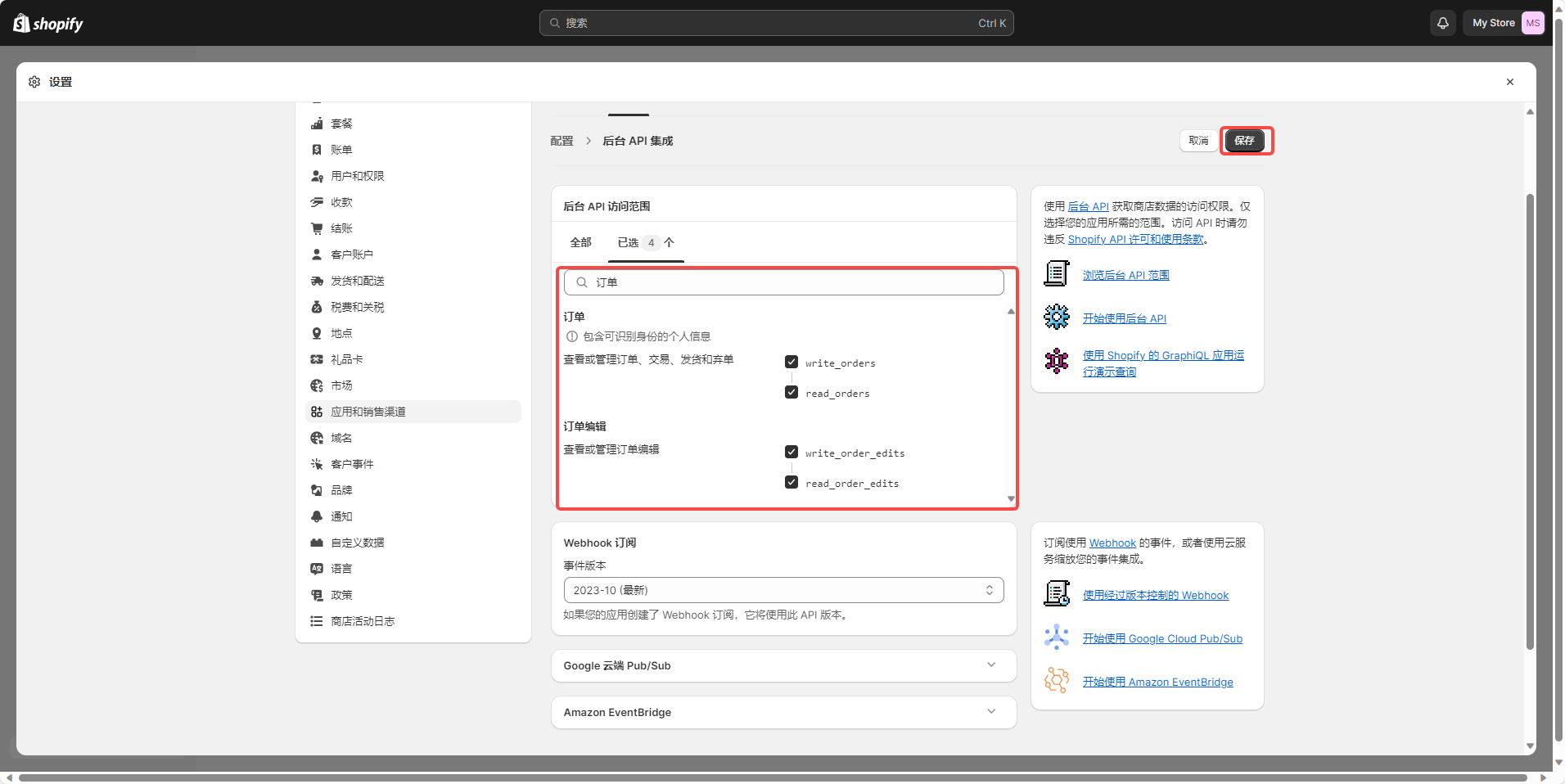This screenshot has height=784, width=1565.
Task: Open the Webhook inline link
Action: point(1112,543)
